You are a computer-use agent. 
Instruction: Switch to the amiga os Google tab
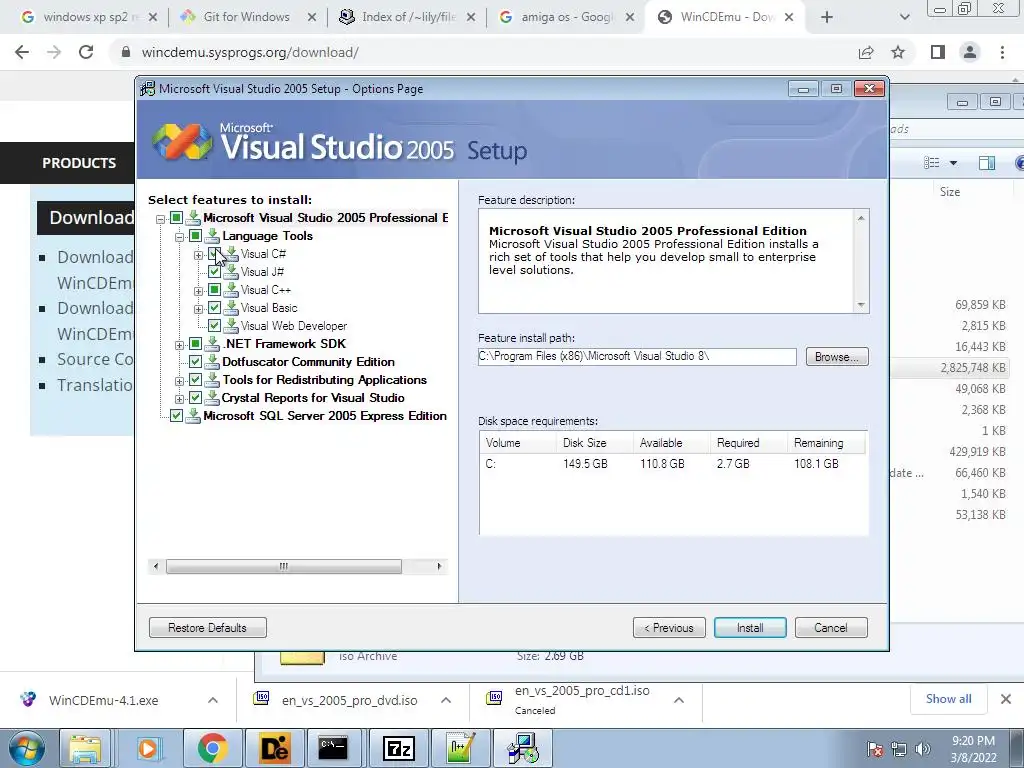[x=567, y=17]
